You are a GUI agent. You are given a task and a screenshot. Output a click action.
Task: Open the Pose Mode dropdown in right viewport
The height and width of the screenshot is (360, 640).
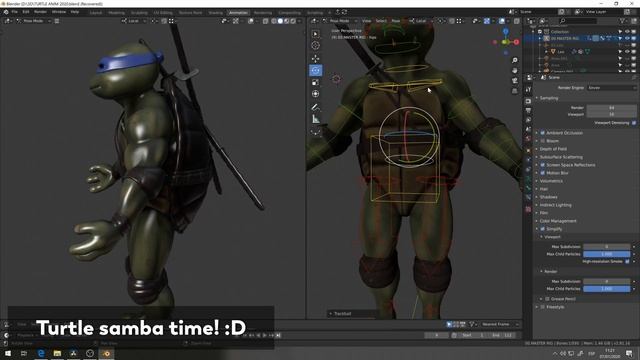click(339, 21)
